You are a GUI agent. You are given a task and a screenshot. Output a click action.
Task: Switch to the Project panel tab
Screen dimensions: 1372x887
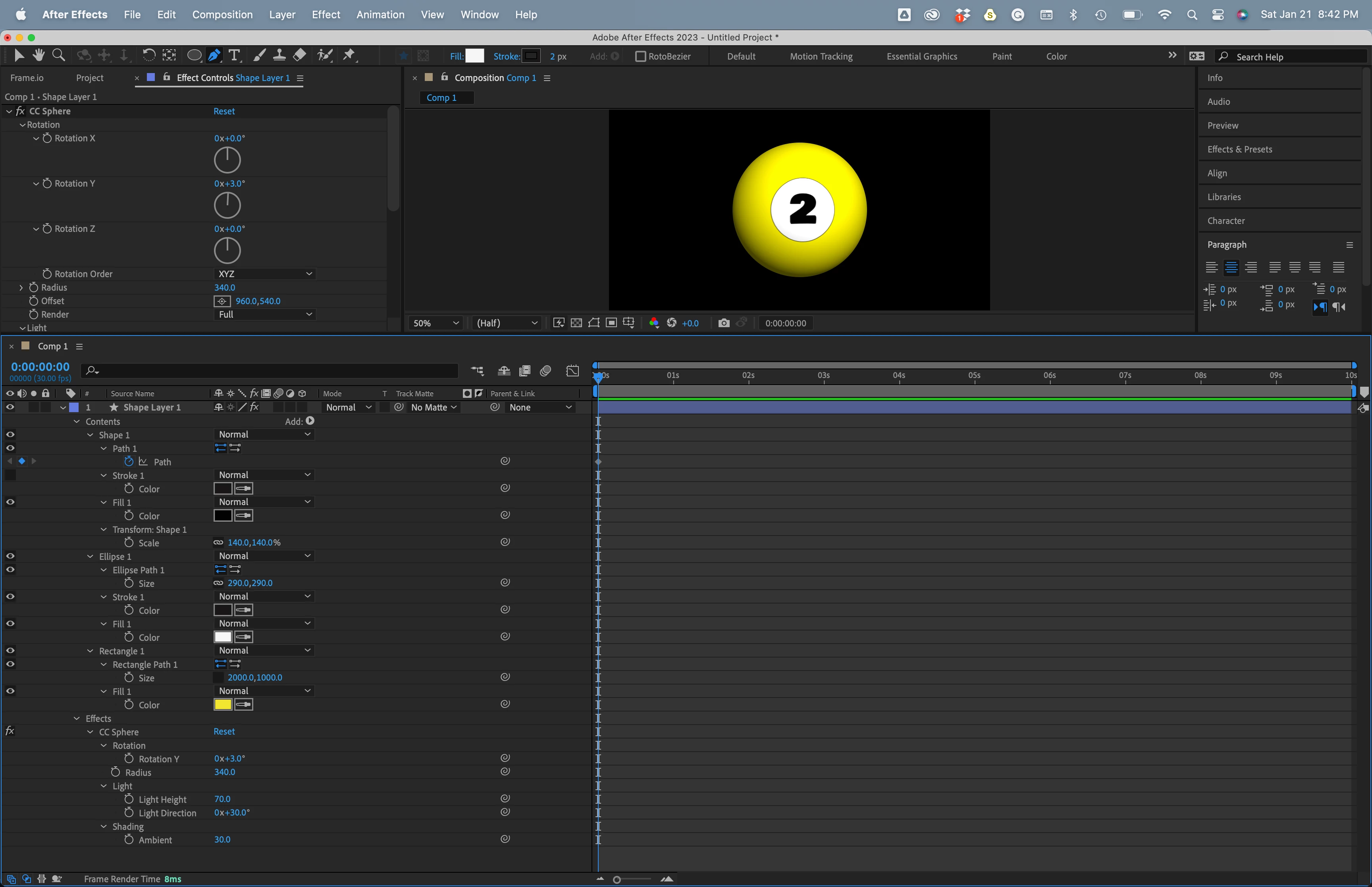click(x=89, y=78)
